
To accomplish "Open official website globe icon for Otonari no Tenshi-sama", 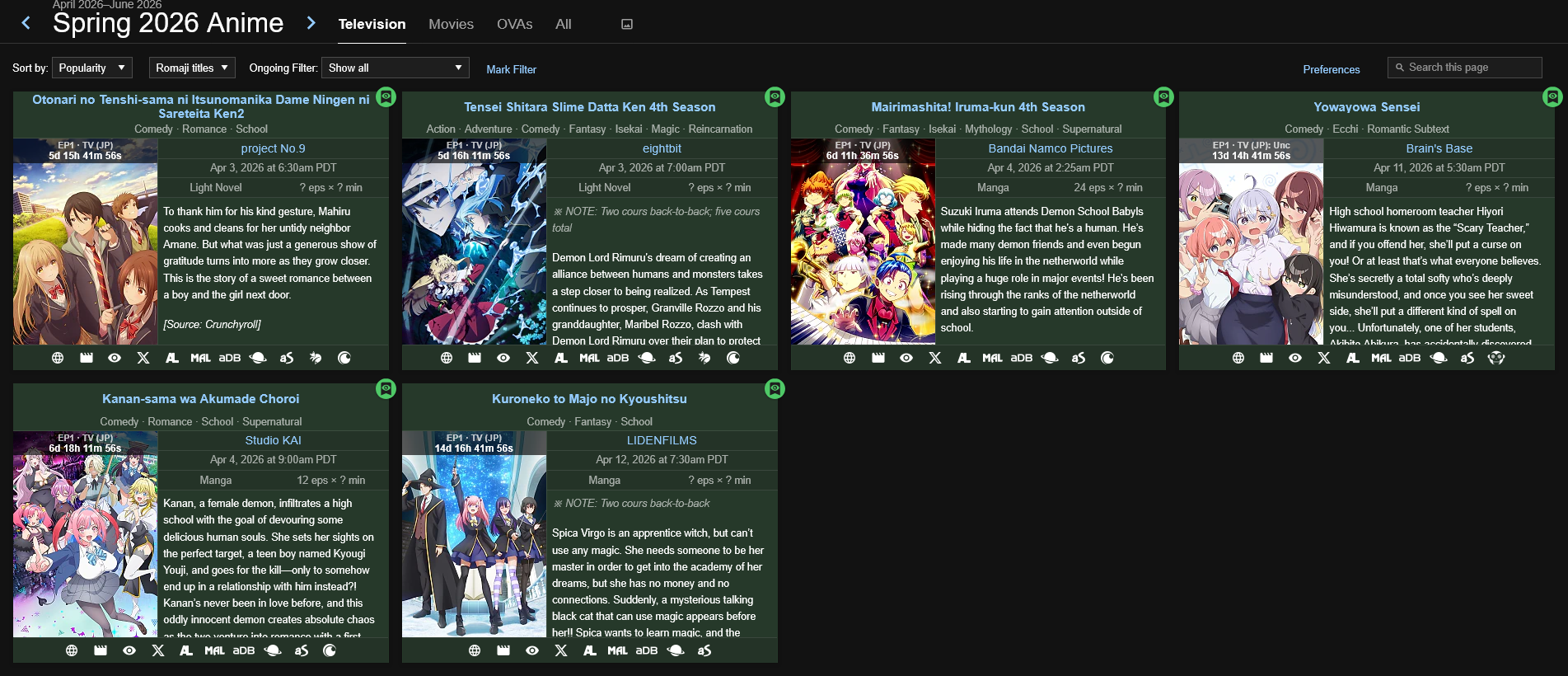I will point(58,358).
